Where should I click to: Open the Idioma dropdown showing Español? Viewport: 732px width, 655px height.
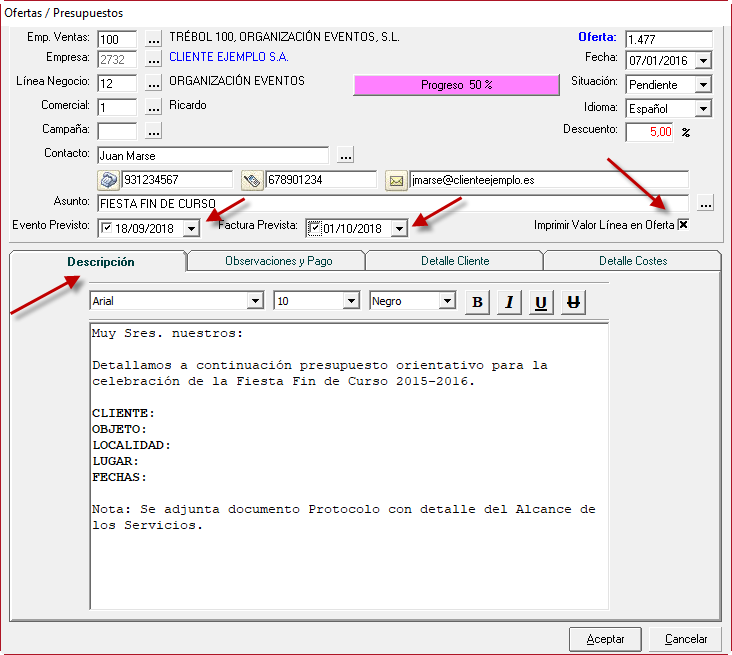[703, 109]
